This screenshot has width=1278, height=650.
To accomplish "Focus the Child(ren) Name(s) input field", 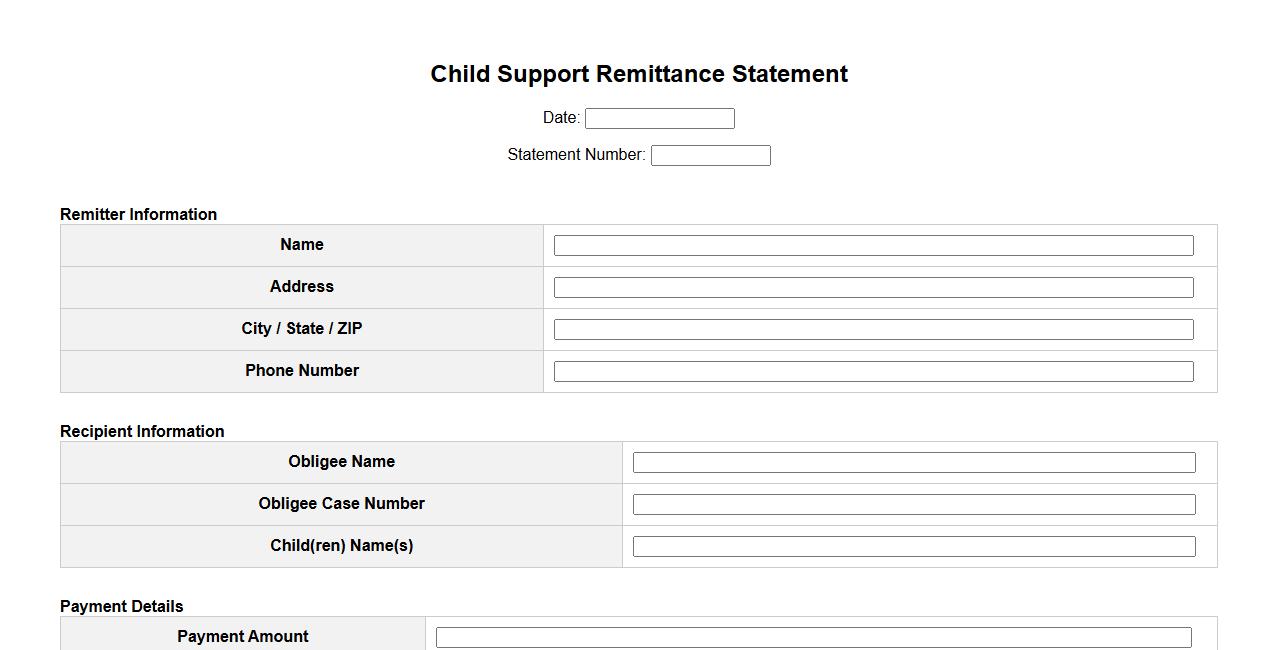I will pyautogui.click(x=914, y=547).
